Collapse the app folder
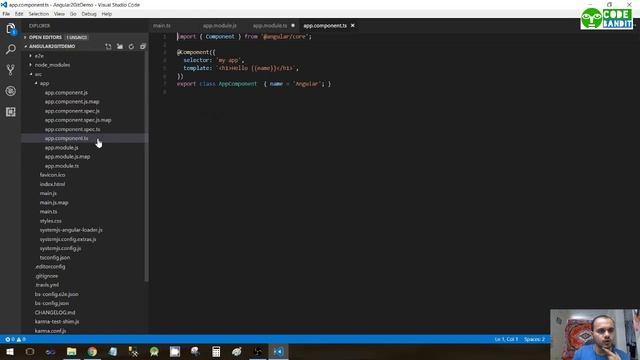 (44, 83)
